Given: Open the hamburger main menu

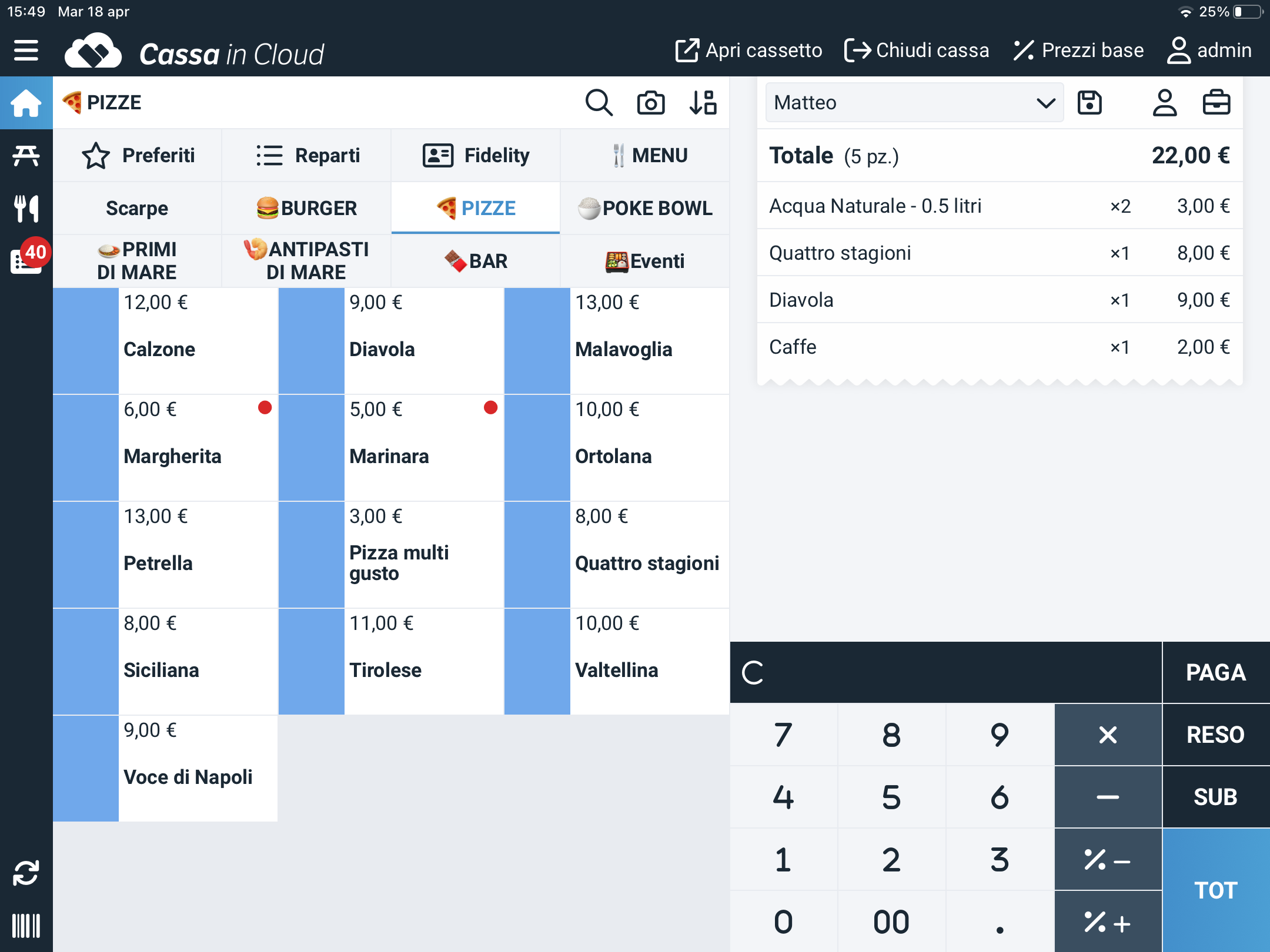Looking at the screenshot, I should click(26, 51).
